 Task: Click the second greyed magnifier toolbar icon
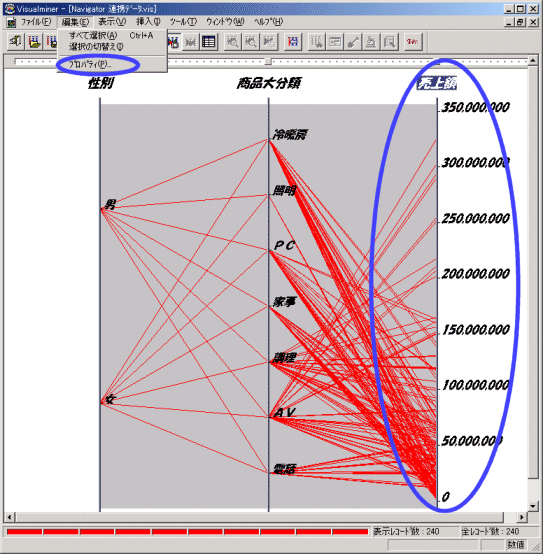coord(250,42)
